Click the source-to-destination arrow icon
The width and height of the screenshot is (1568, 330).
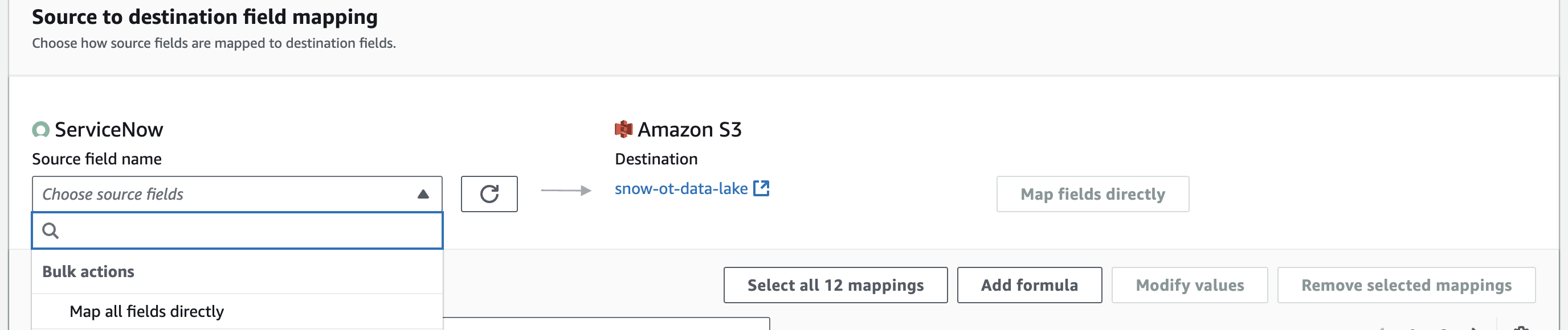click(x=565, y=191)
